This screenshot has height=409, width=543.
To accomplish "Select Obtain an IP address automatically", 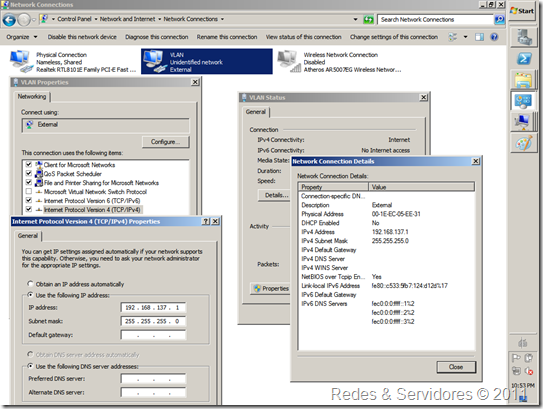I will tap(30, 284).
